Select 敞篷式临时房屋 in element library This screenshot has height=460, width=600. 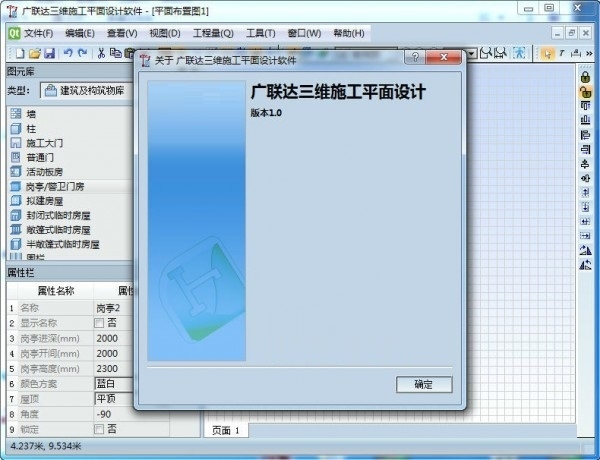click(x=71, y=230)
